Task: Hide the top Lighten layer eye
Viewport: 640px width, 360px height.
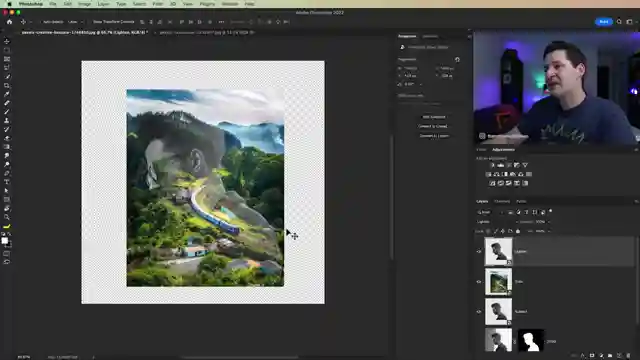Action: click(x=479, y=251)
